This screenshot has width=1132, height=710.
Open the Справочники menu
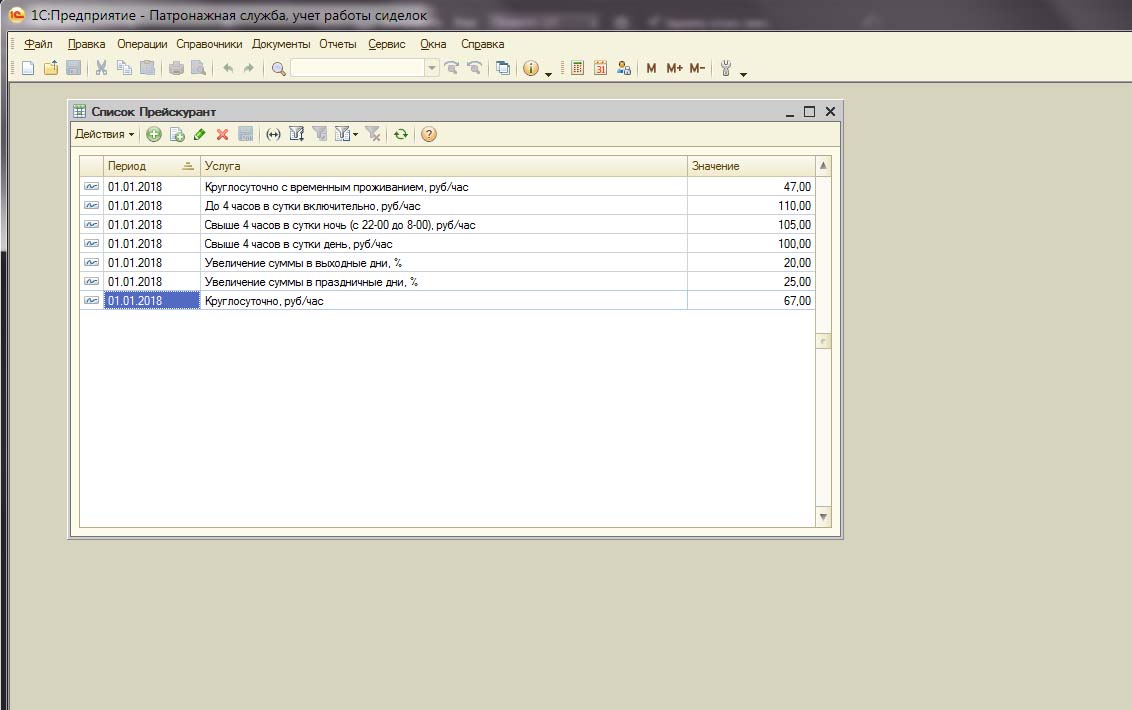point(209,44)
